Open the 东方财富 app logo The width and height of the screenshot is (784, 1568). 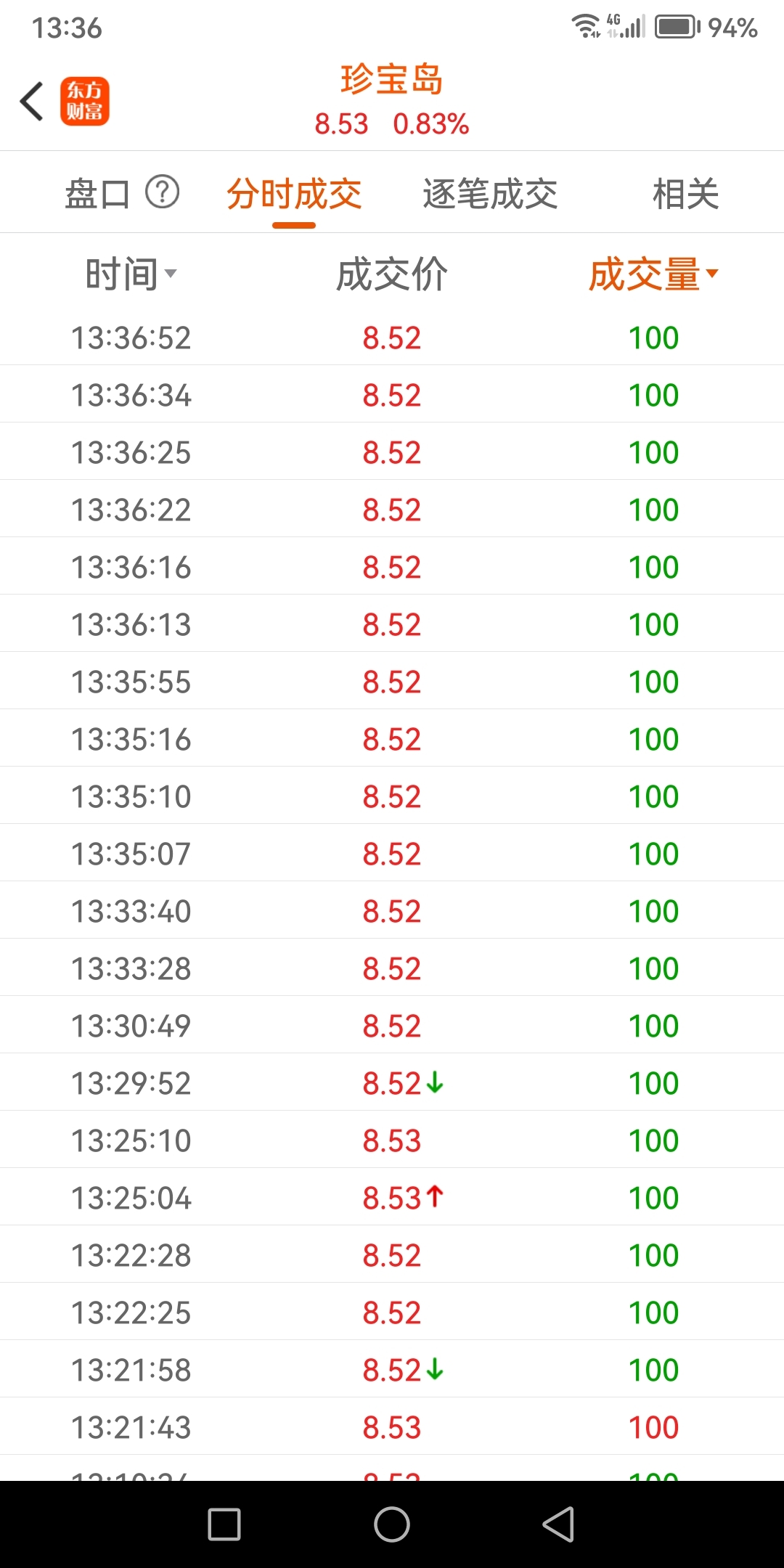tap(84, 101)
